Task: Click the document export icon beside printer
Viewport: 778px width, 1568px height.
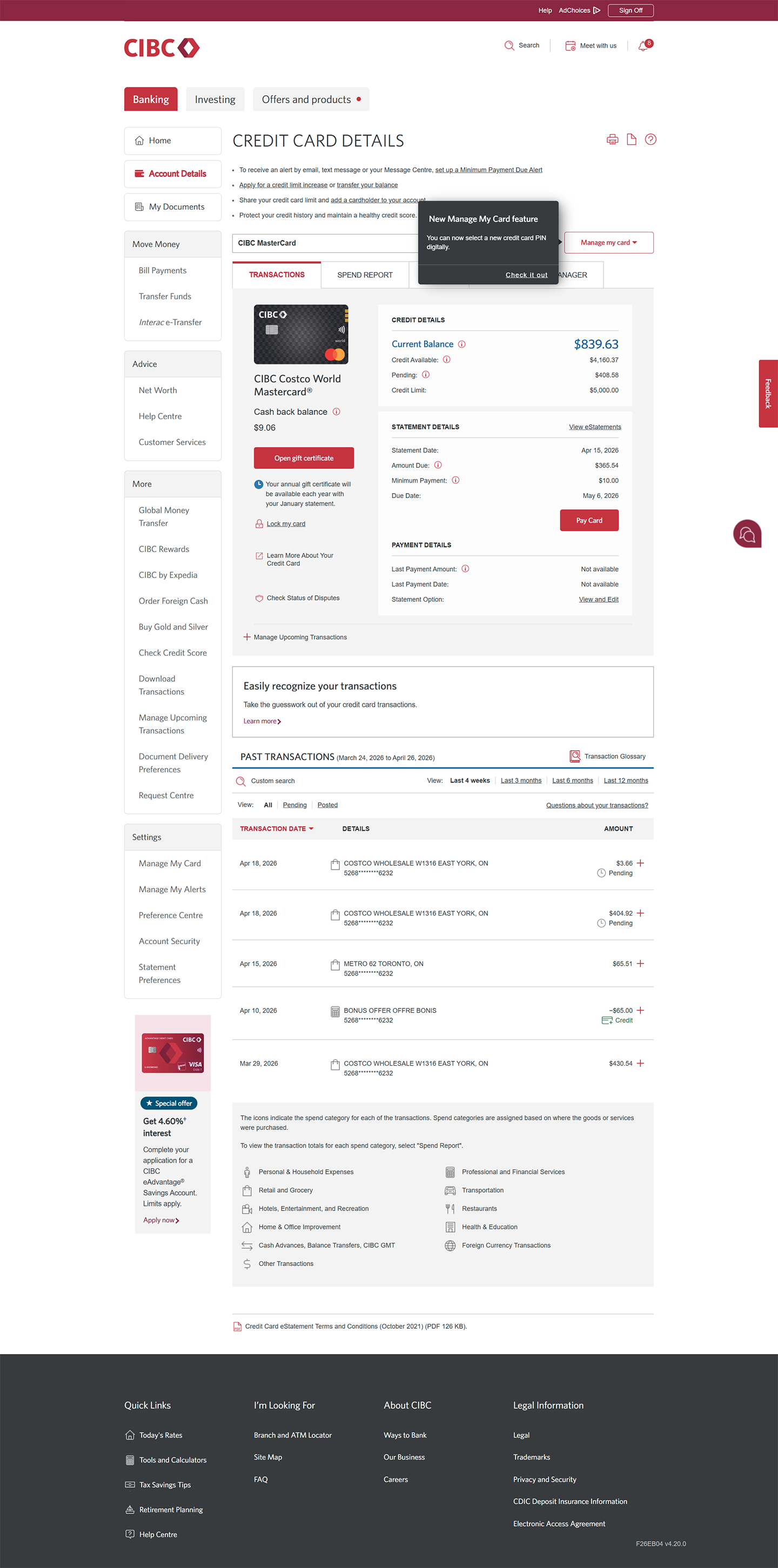Action: pos(632,139)
